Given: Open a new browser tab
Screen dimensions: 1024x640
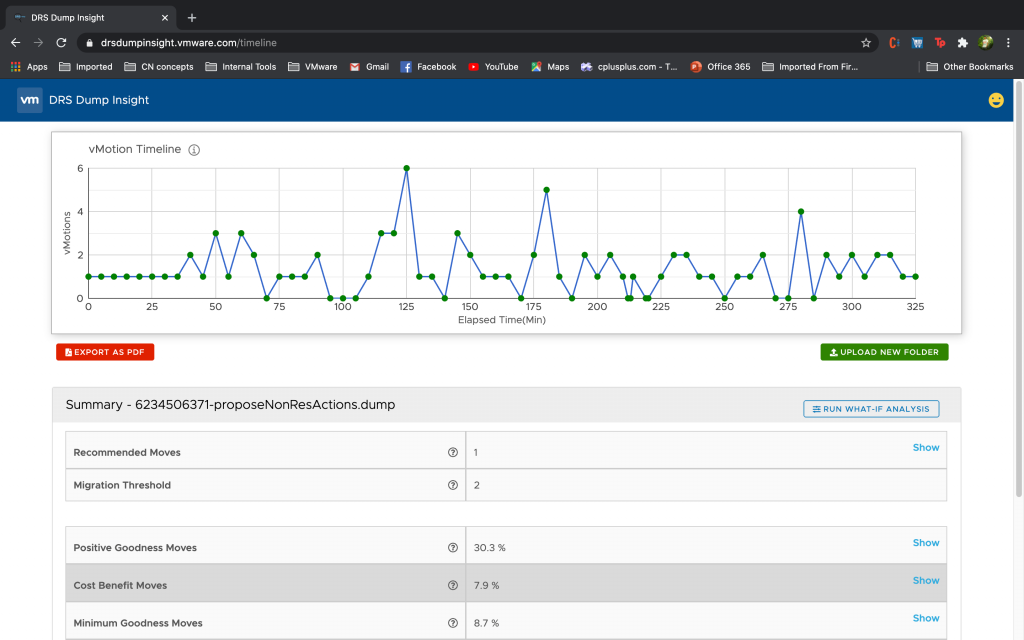Looking at the screenshot, I should pyautogui.click(x=192, y=17).
